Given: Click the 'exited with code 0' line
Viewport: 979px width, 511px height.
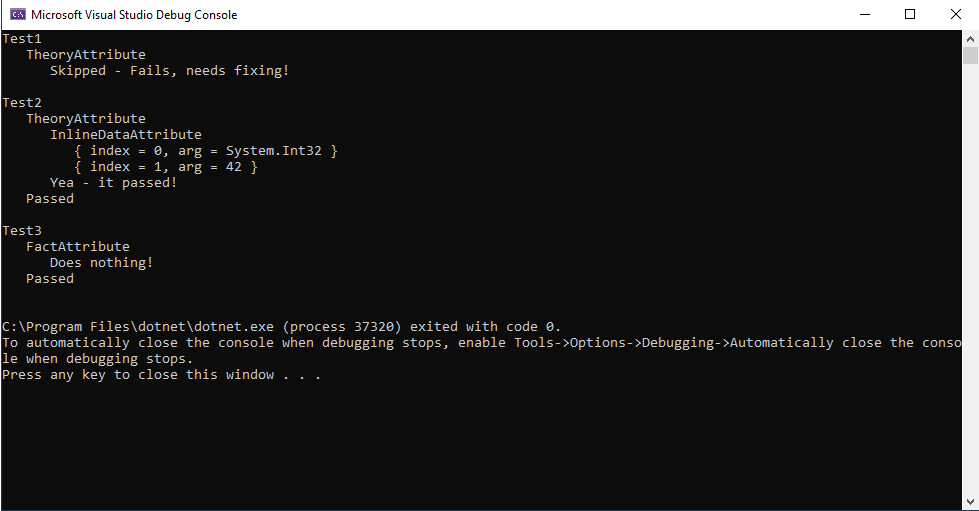Looking at the screenshot, I should [282, 327].
